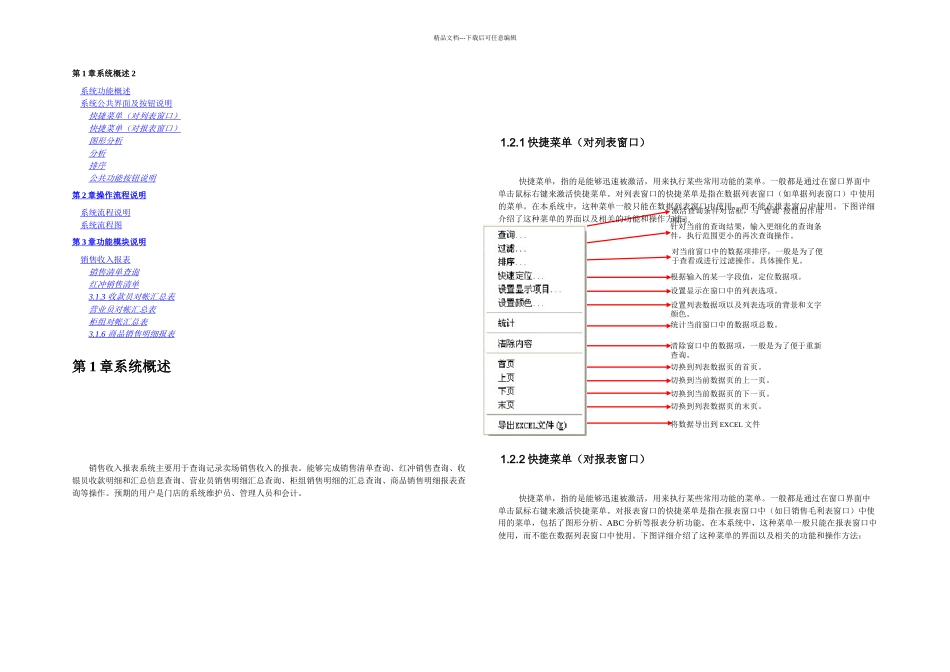Click the heading 第1章系统概述

click(x=121, y=367)
